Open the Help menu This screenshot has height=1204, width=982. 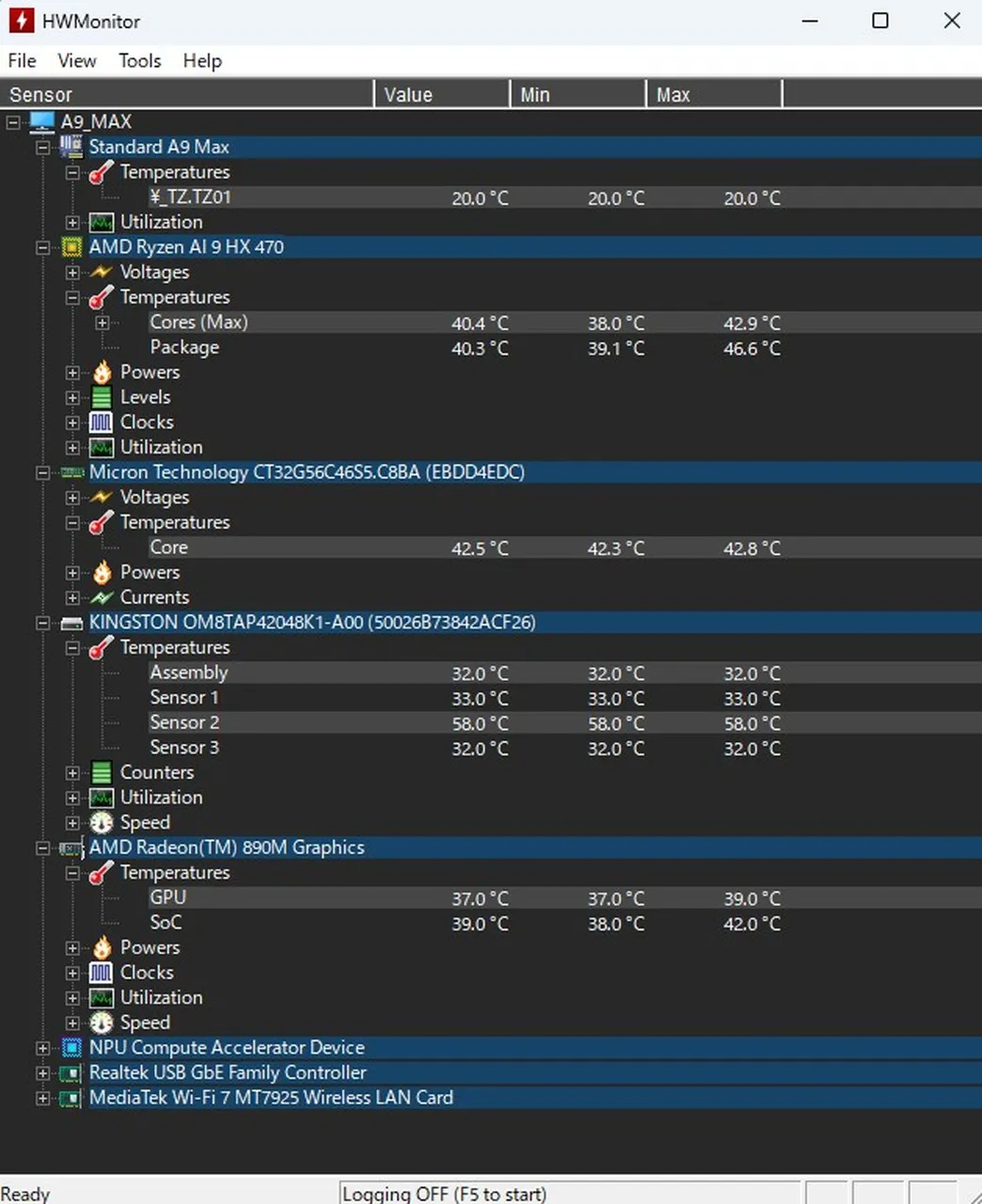[x=202, y=61]
